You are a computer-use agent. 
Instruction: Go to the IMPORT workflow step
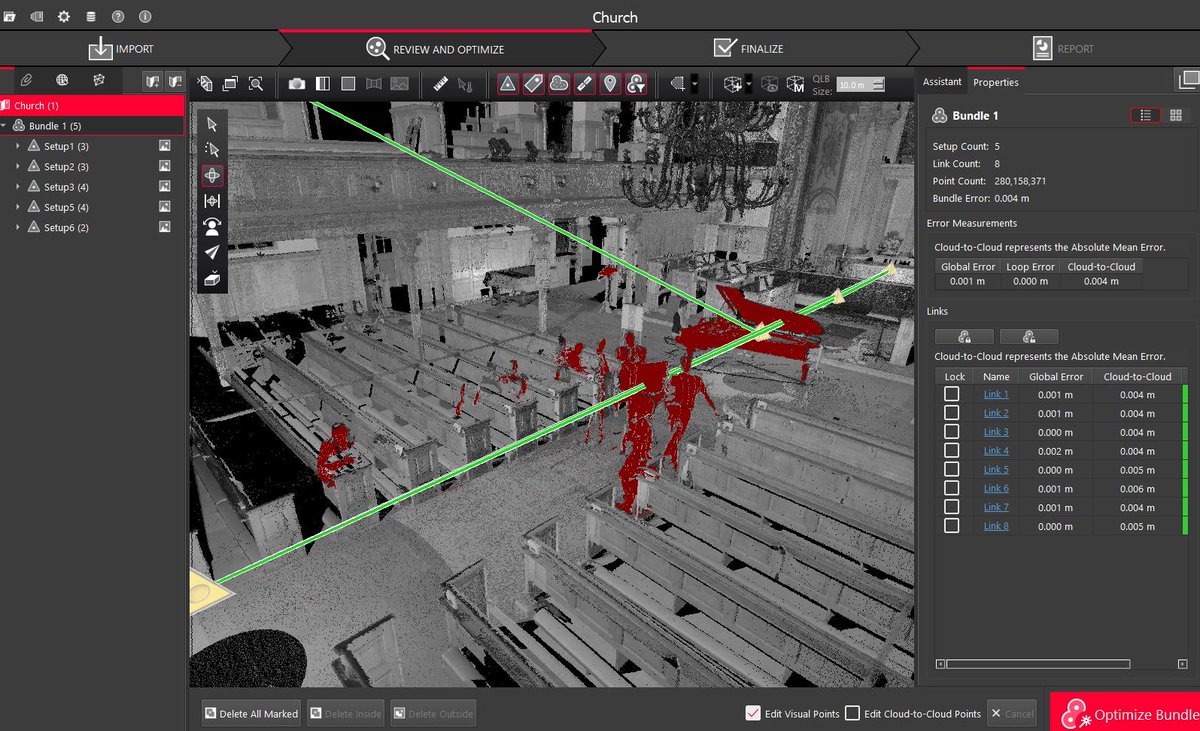(x=121, y=48)
